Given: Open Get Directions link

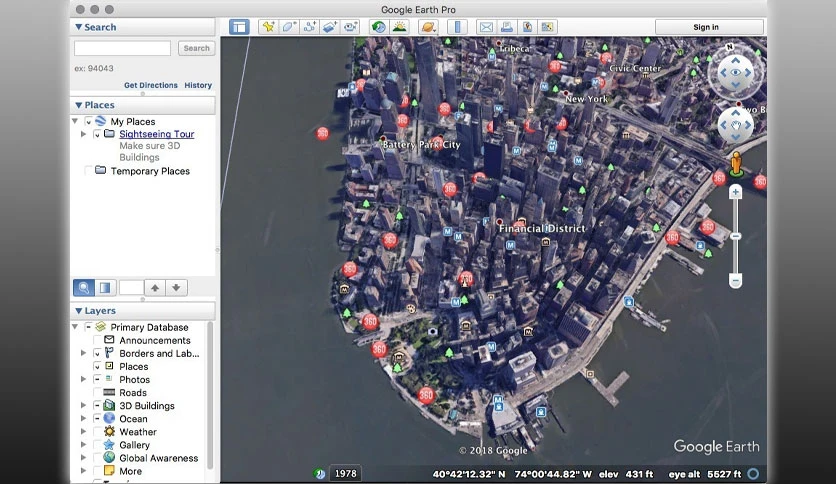Looking at the screenshot, I should pos(151,85).
